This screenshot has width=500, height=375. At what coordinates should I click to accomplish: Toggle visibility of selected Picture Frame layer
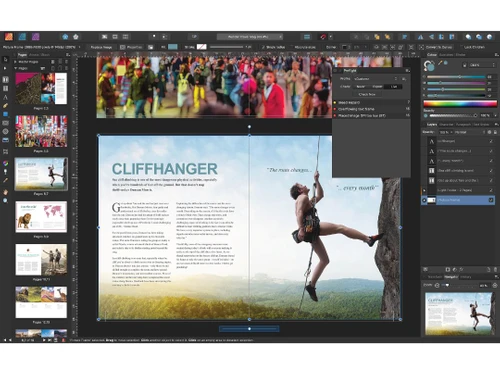point(491,200)
